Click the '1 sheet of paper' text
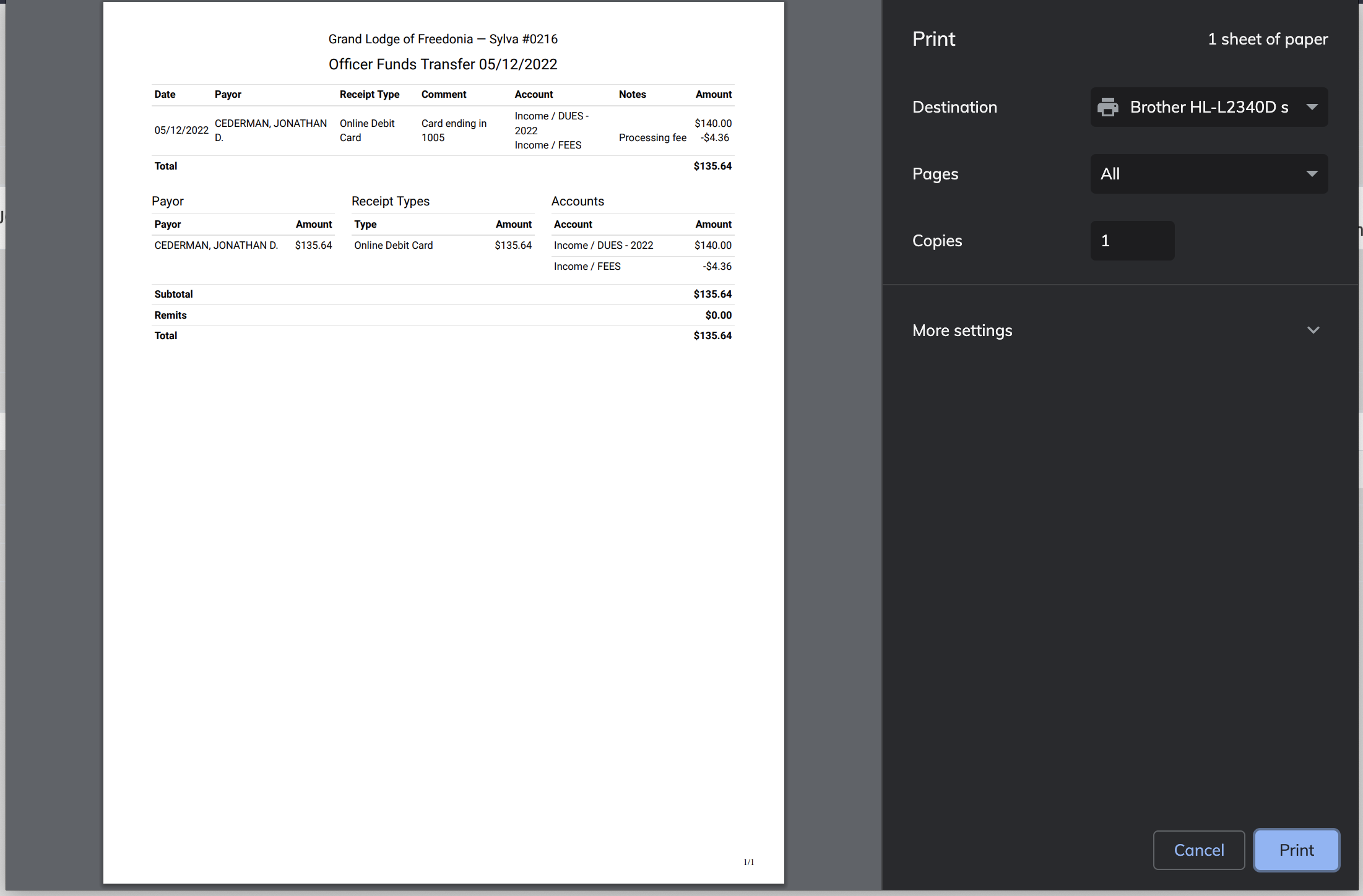The width and height of the screenshot is (1363, 896). (1268, 39)
